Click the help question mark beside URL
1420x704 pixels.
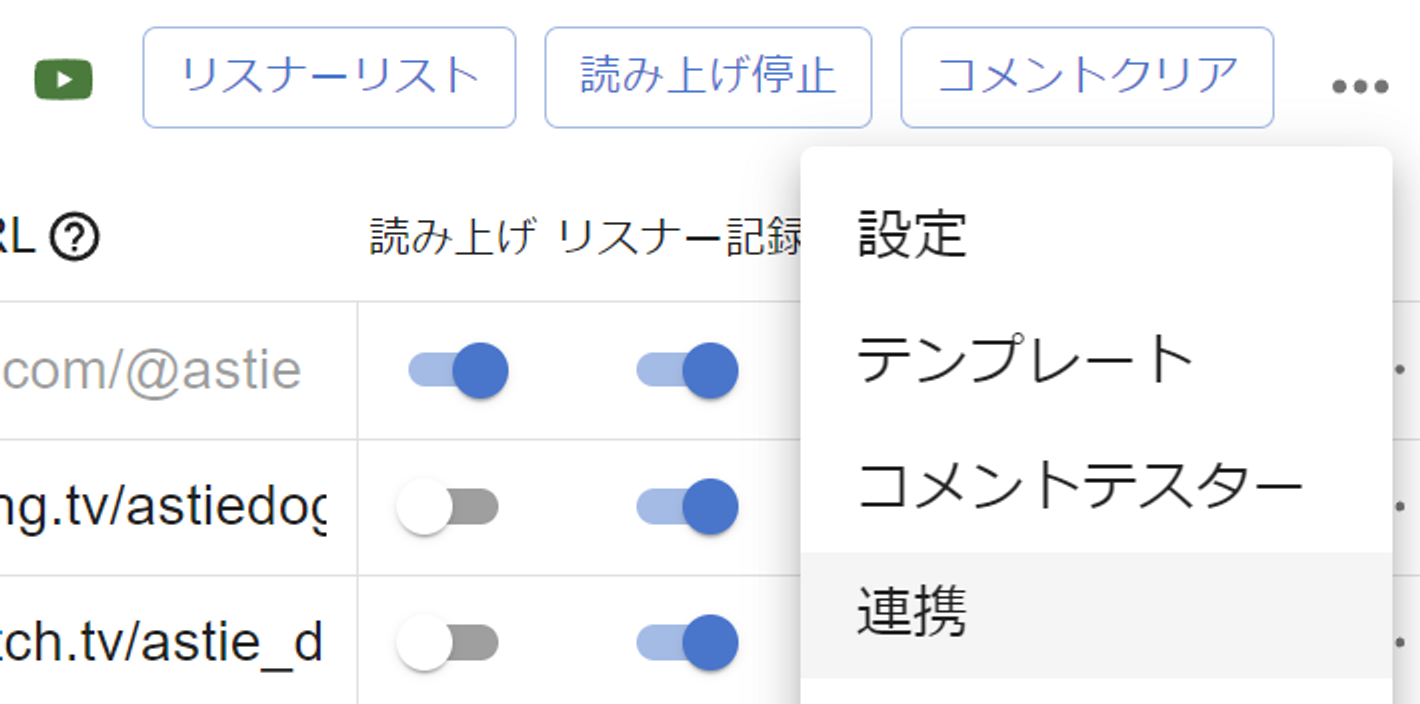click(x=74, y=238)
